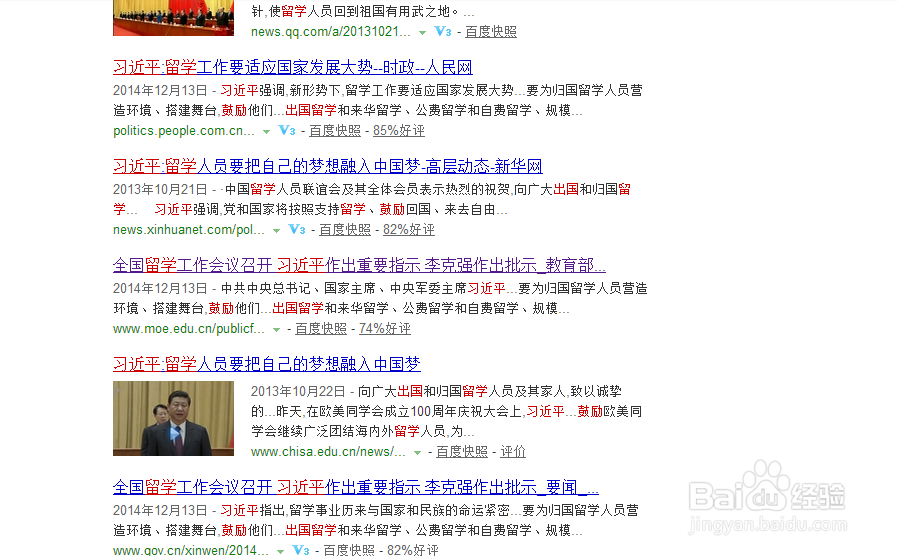
Task: Open 百度快照 for www.moe.edu.cn result
Action: tap(321, 329)
